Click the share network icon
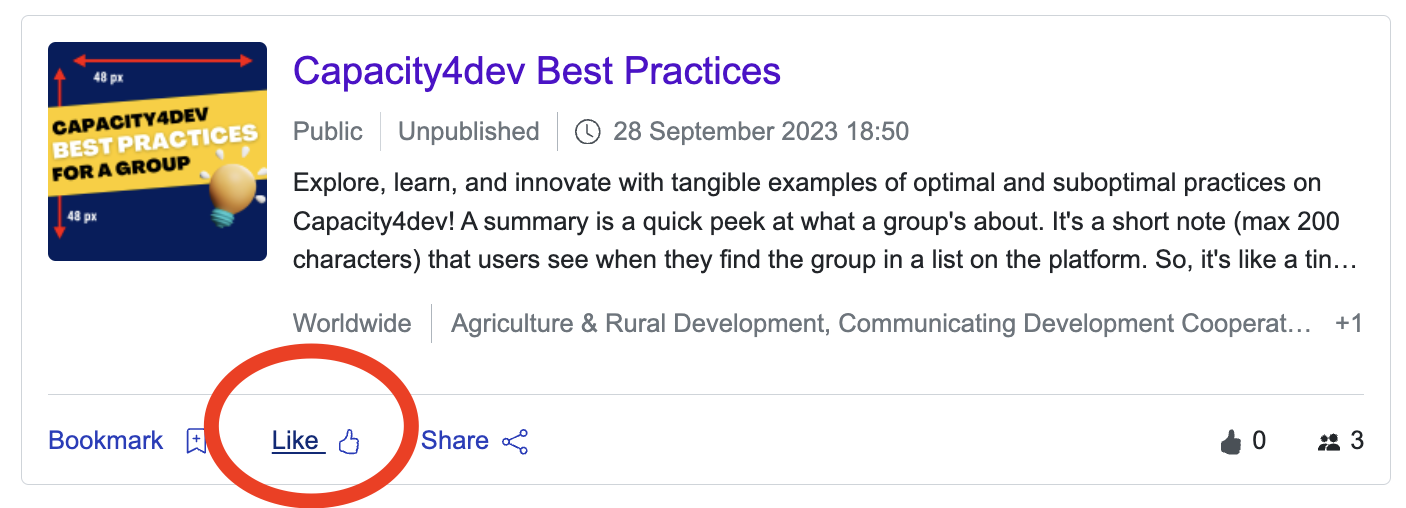This screenshot has width=1406, height=508. (x=515, y=441)
